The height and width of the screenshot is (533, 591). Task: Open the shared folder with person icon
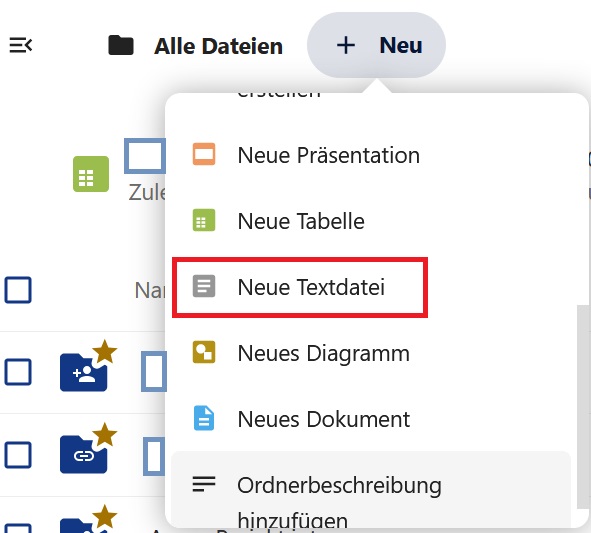coord(84,372)
